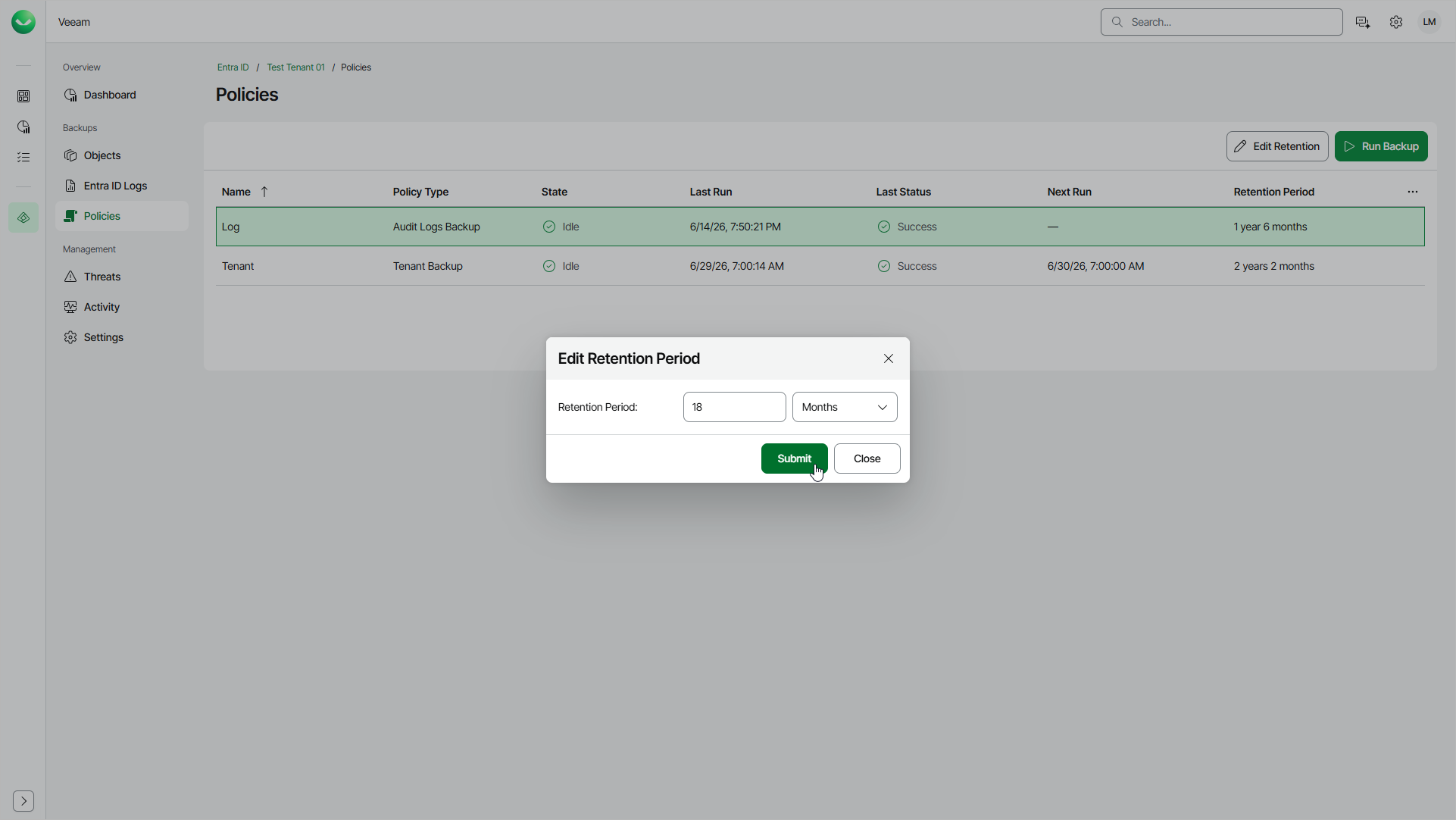1456x820 pixels.
Task: Click the Success status icon in Log row
Action: [884, 227]
